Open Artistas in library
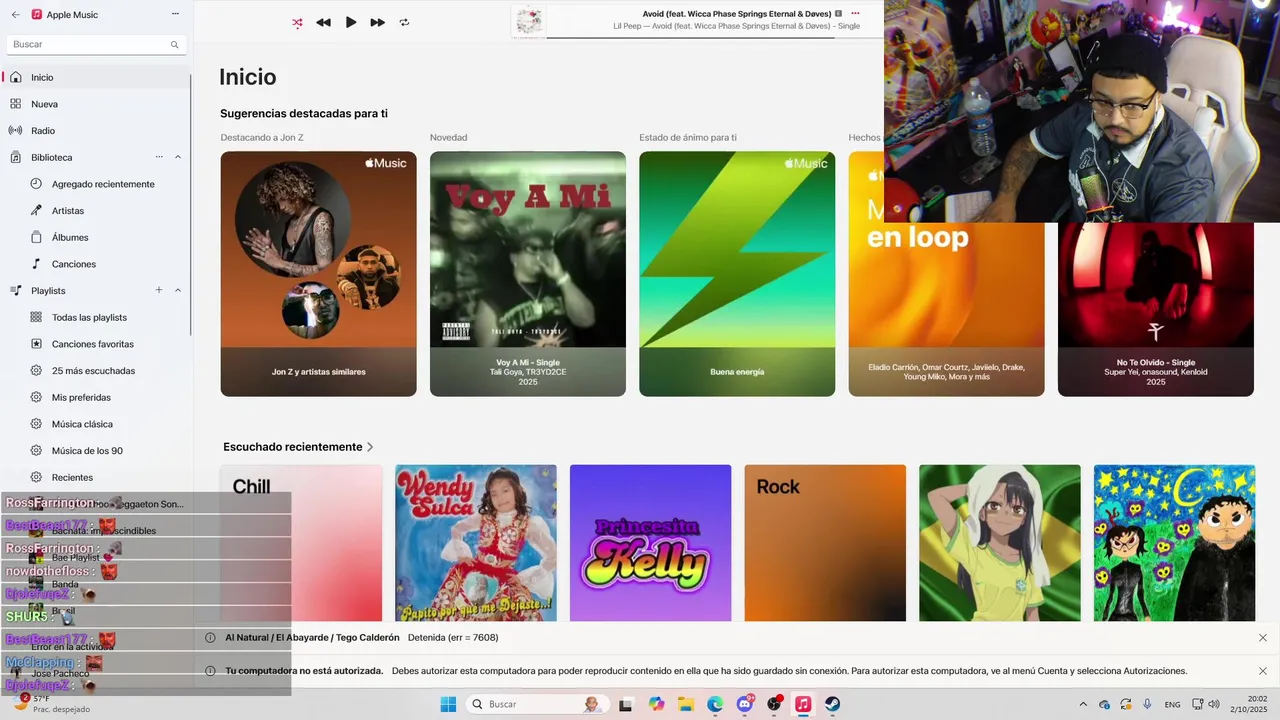This screenshot has width=1280, height=720. [x=68, y=211]
